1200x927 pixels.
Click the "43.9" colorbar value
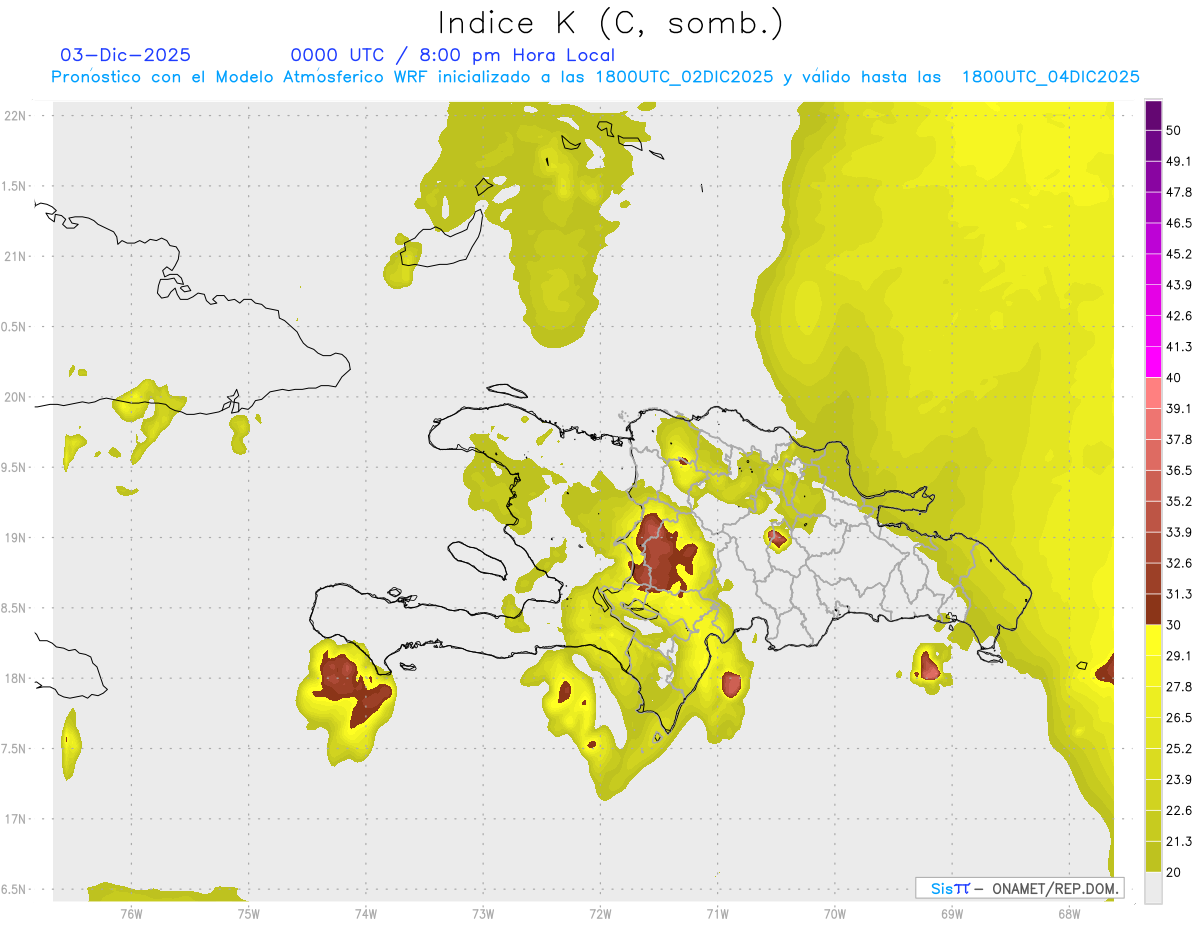coord(1179,285)
